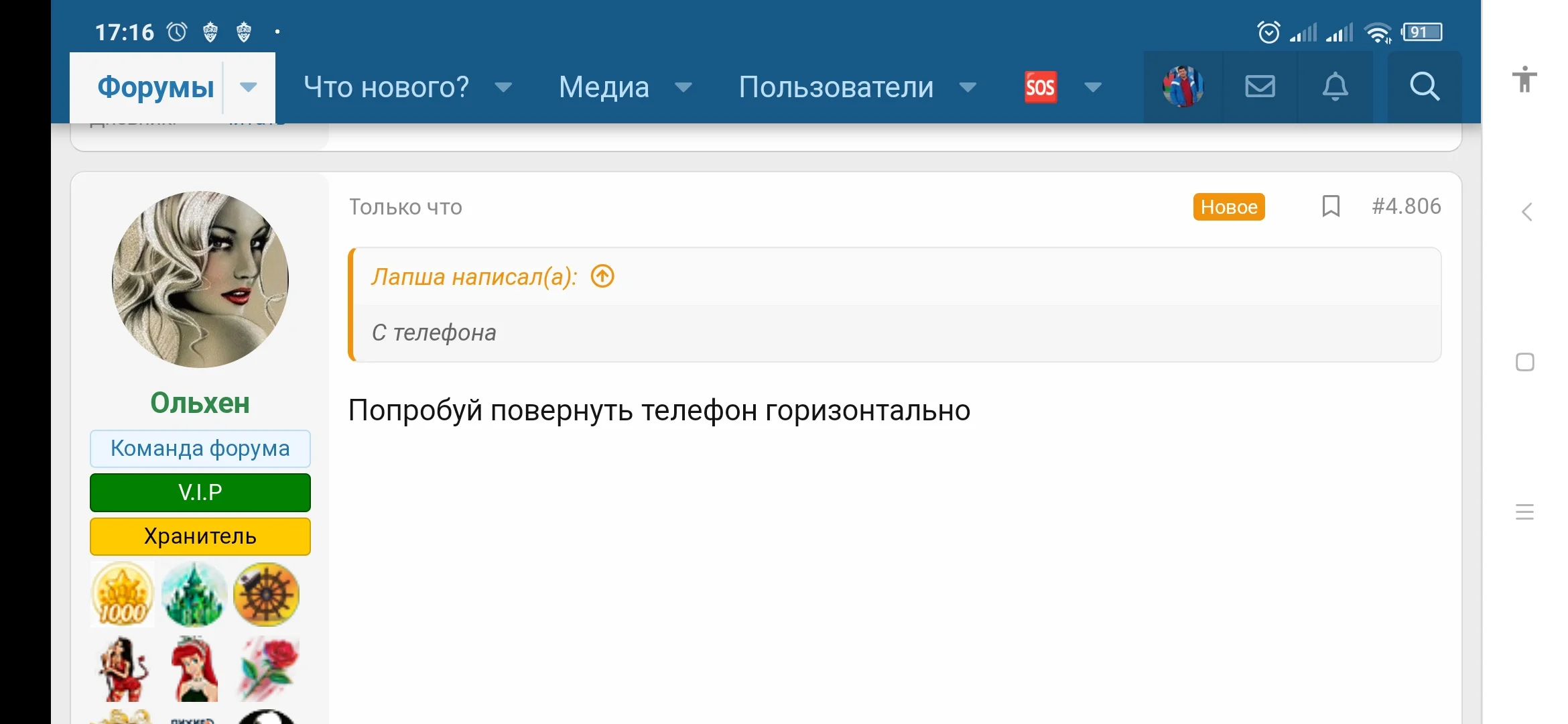Open the search on the forum

pos(1424,87)
